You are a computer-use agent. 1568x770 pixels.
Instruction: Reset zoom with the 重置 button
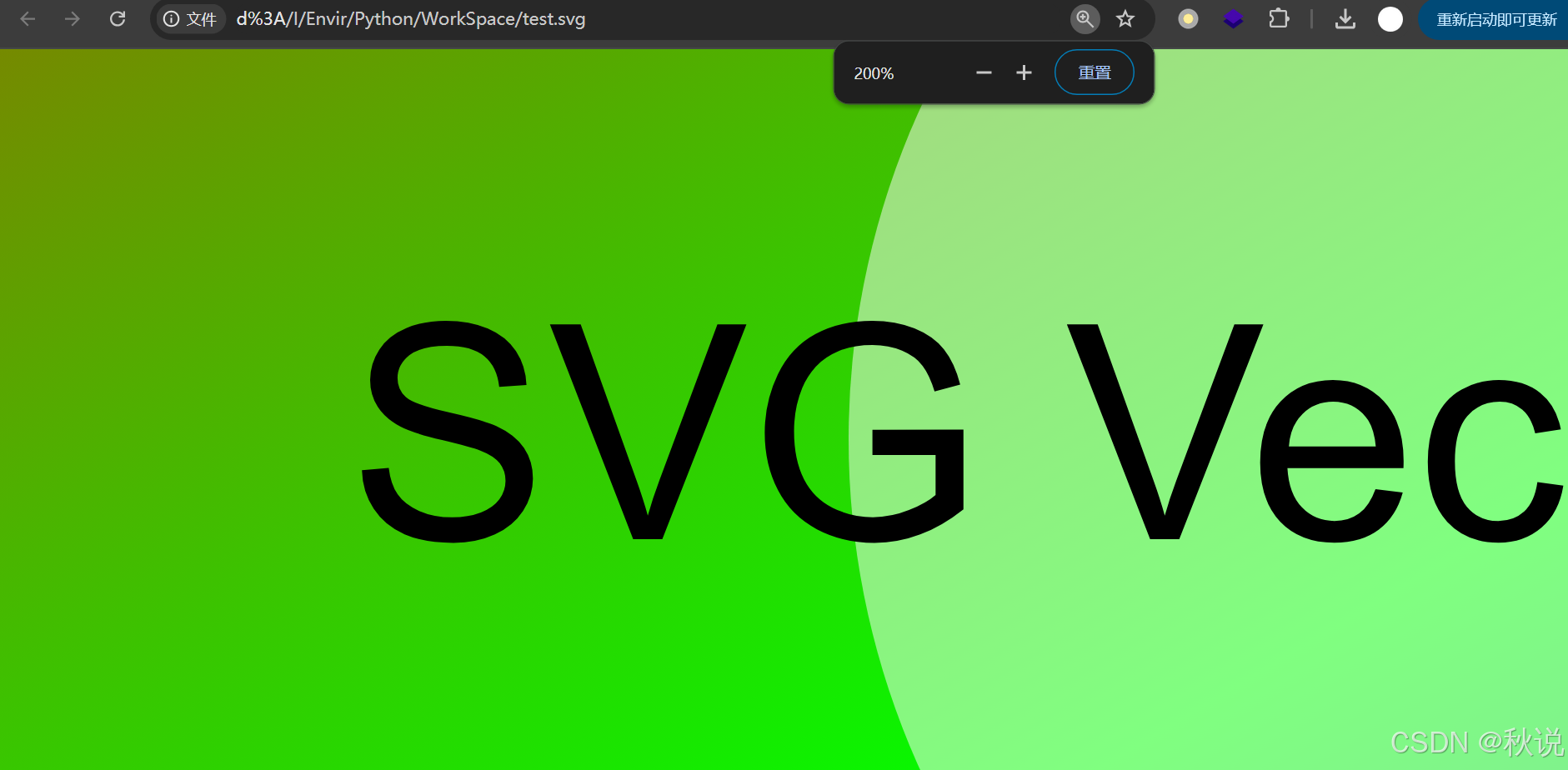pos(1094,72)
